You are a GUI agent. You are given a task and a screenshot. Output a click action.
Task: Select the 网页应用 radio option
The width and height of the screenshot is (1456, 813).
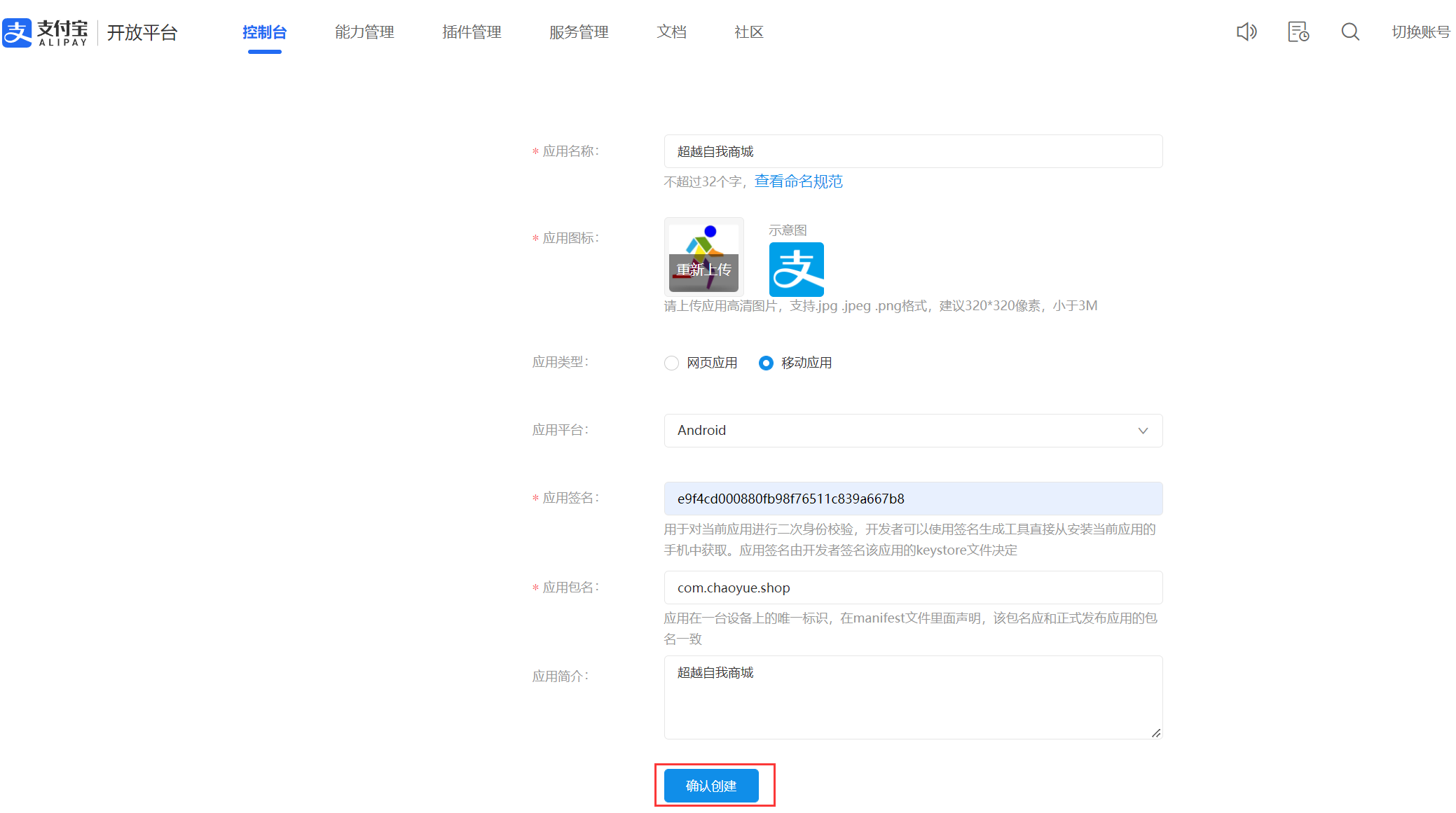pos(671,363)
